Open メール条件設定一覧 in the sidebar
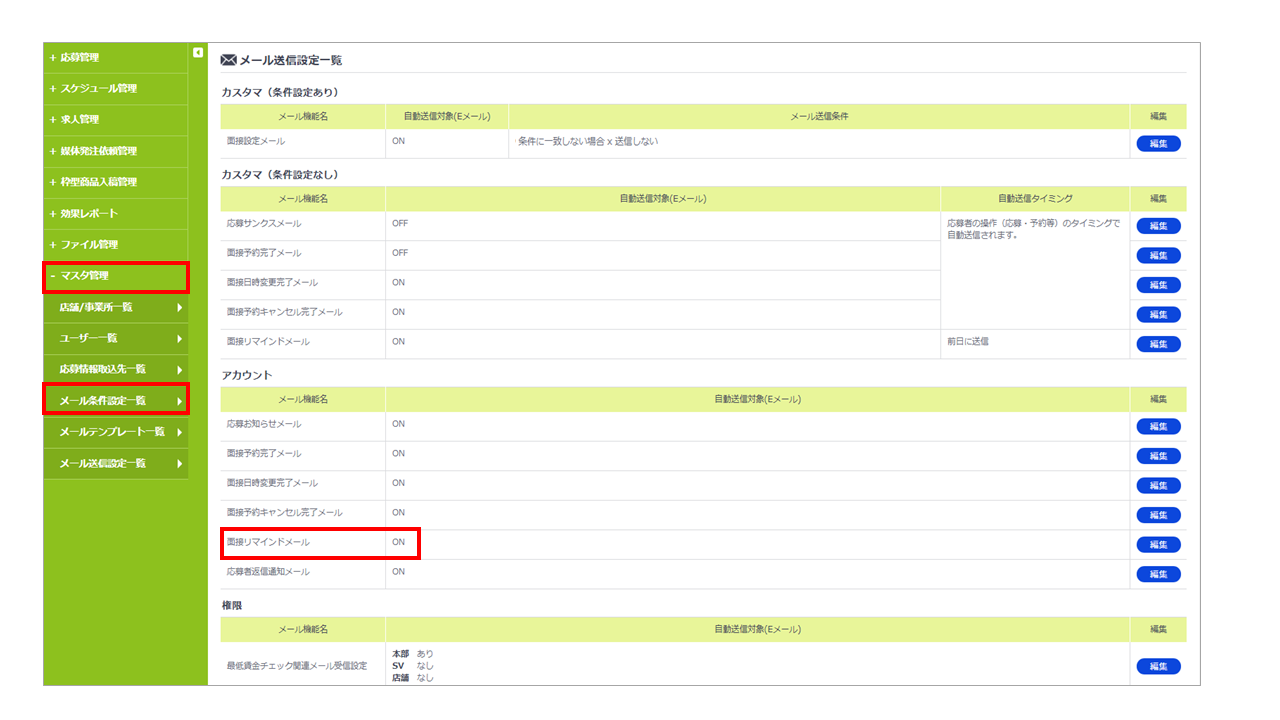 click(115, 401)
